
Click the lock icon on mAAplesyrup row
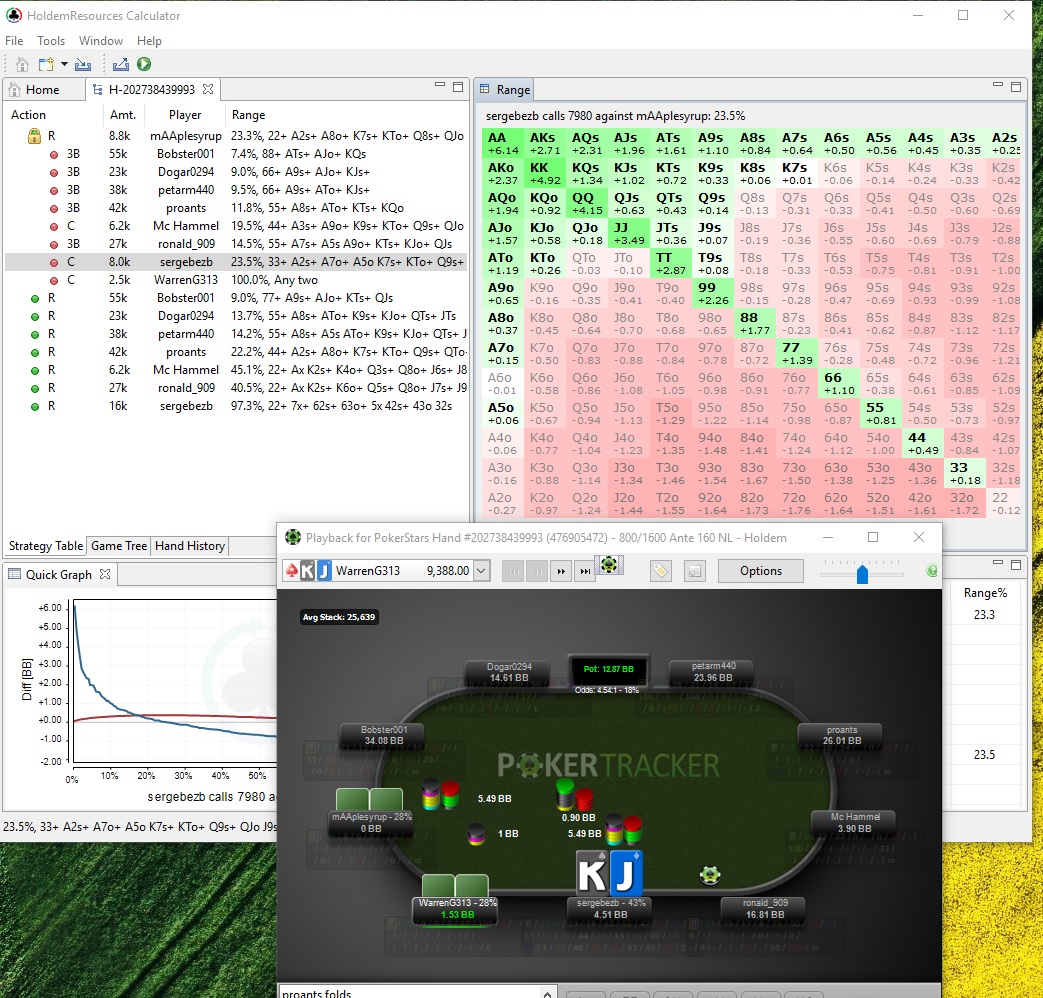[x=35, y=136]
